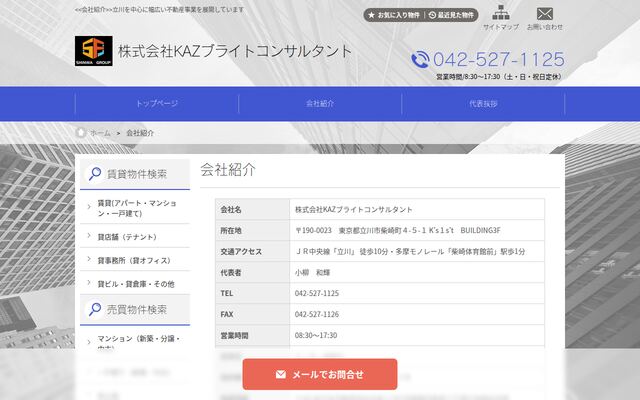Screen dimensions: 640x400
Task: Click the magnifier icon beside 賃貸物件検索
Action: (95, 174)
